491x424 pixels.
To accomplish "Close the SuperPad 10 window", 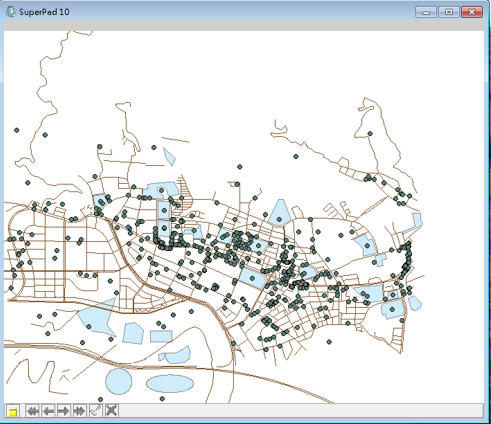I will (472, 12).
